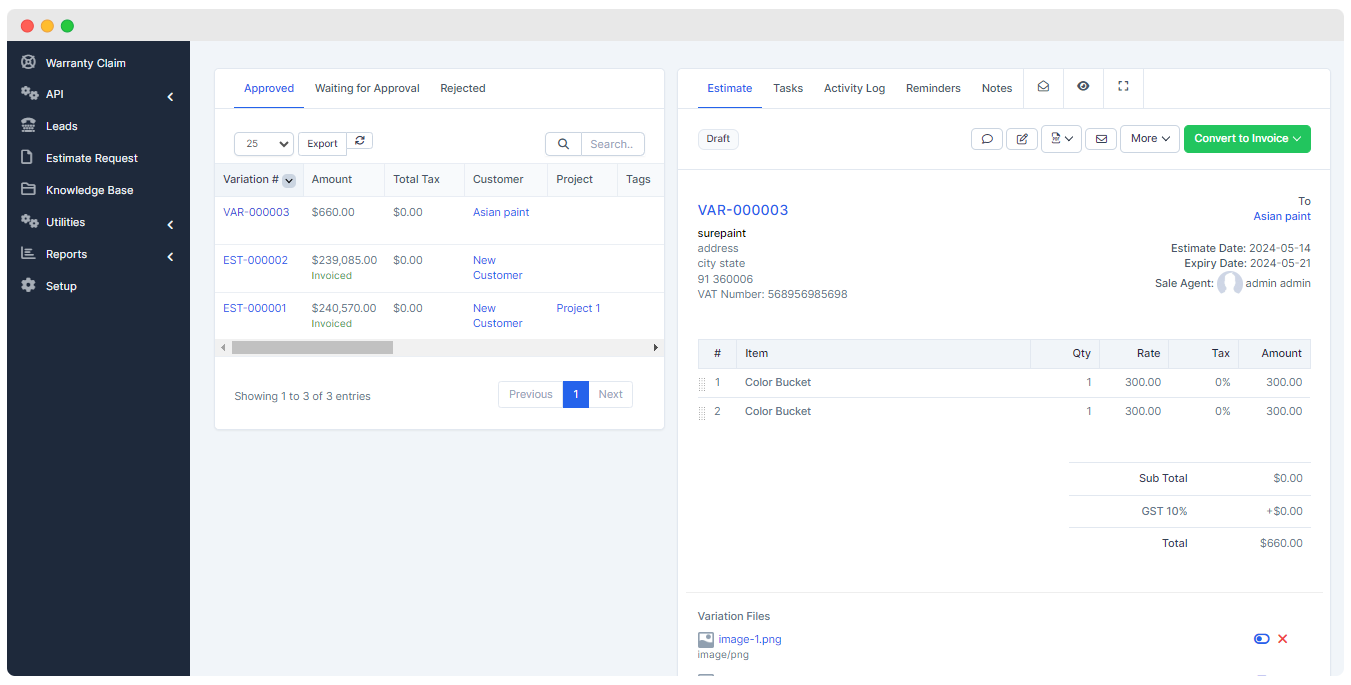Open Warranty Claim lifebuoy icon in sidebar

(x=28, y=62)
